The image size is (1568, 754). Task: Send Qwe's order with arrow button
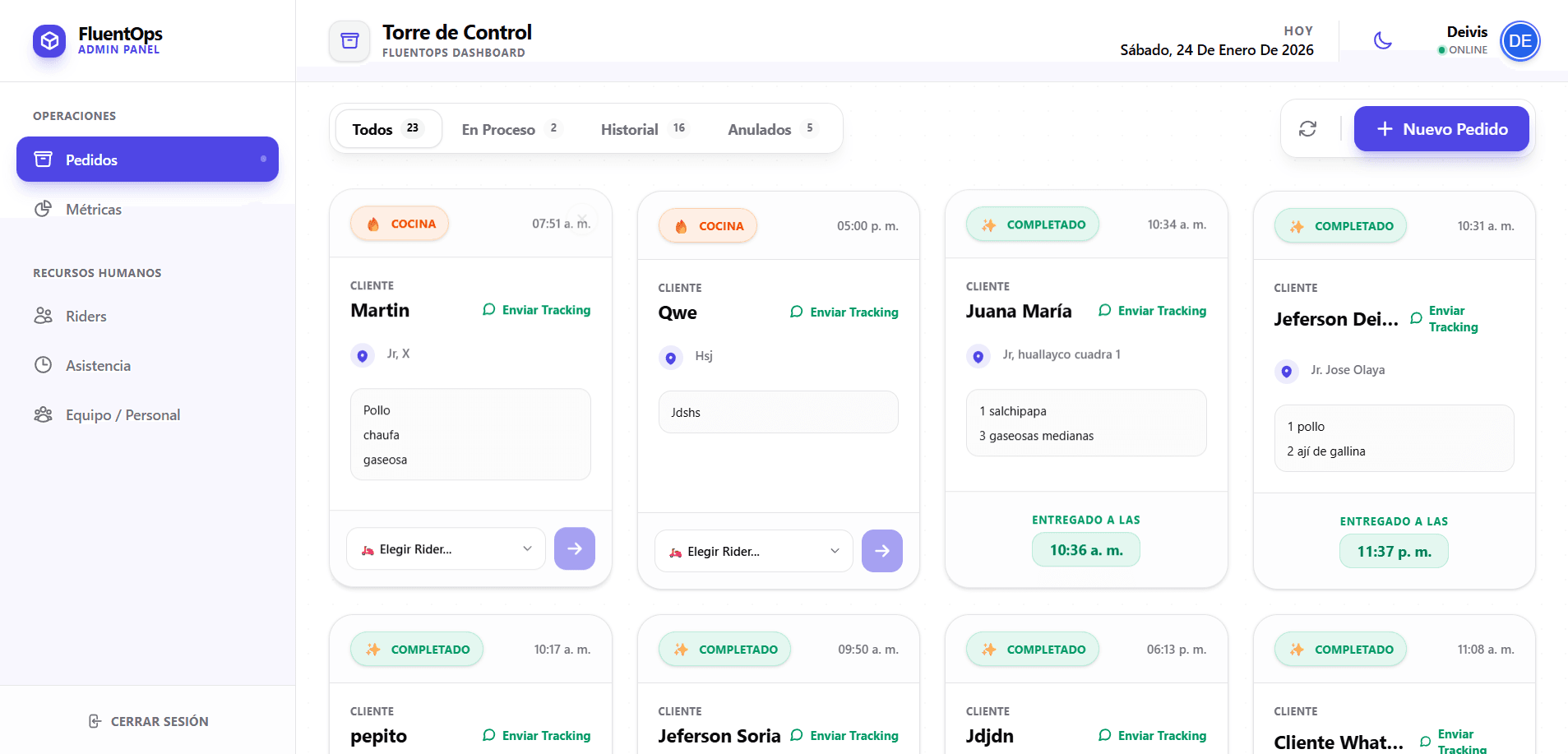tap(881, 551)
